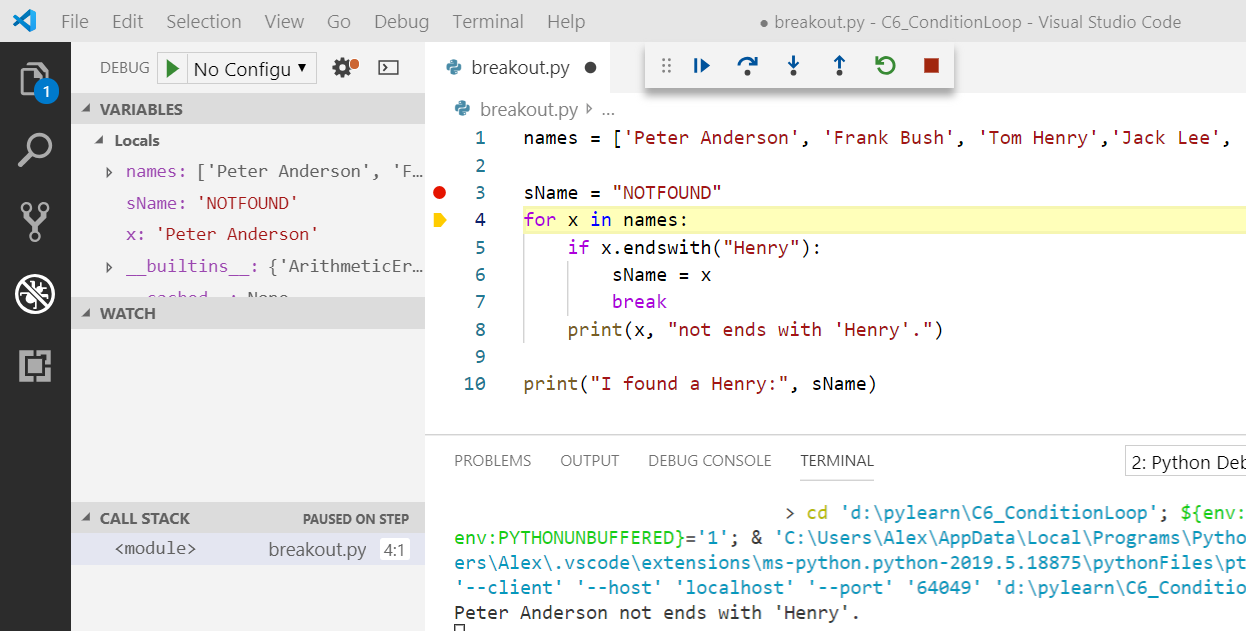Click the Continue debug button
This screenshot has width=1246, height=631.
(701, 66)
